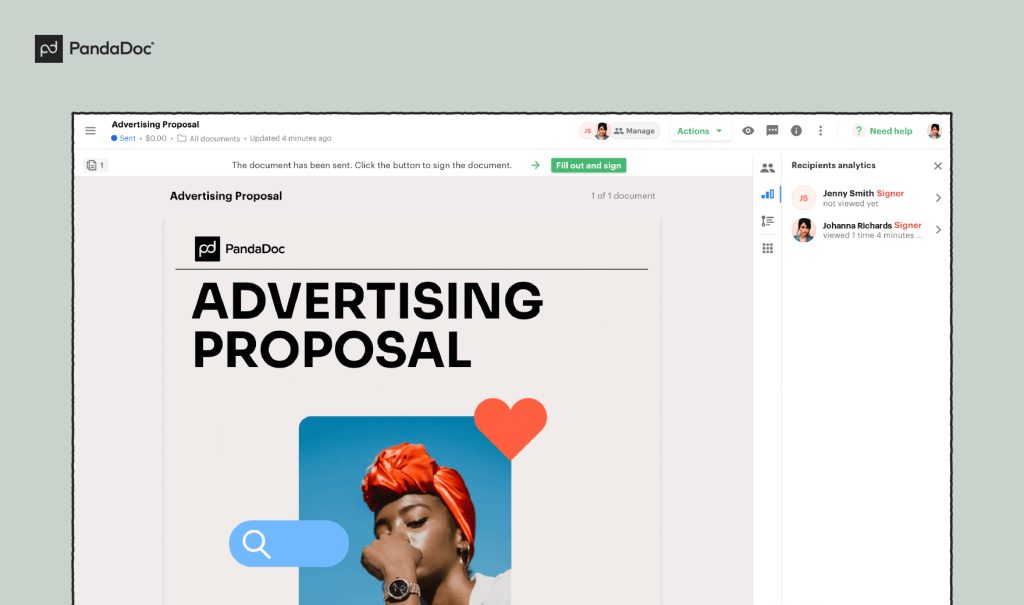Click the JS recipient avatar in header
Viewport: 1024px width, 605px height.
click(x=587, y=131)
